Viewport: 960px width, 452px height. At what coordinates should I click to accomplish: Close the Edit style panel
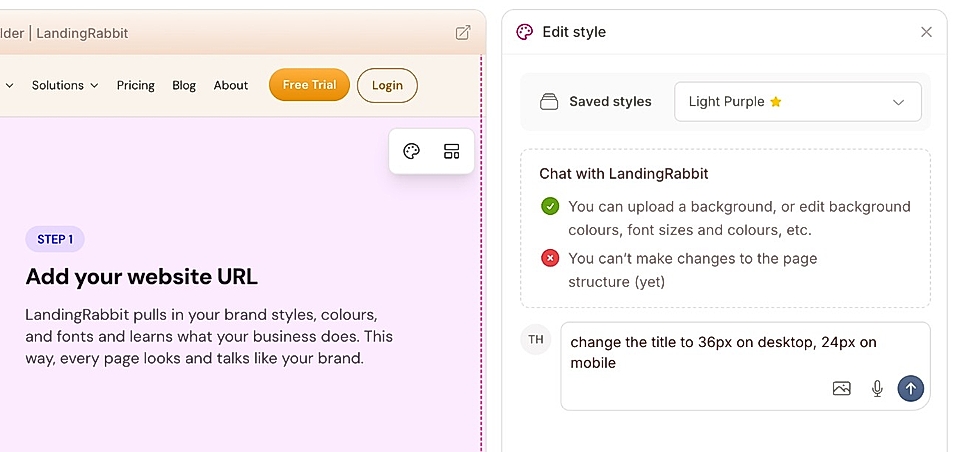pyautogui.click(x=926, y=32)
